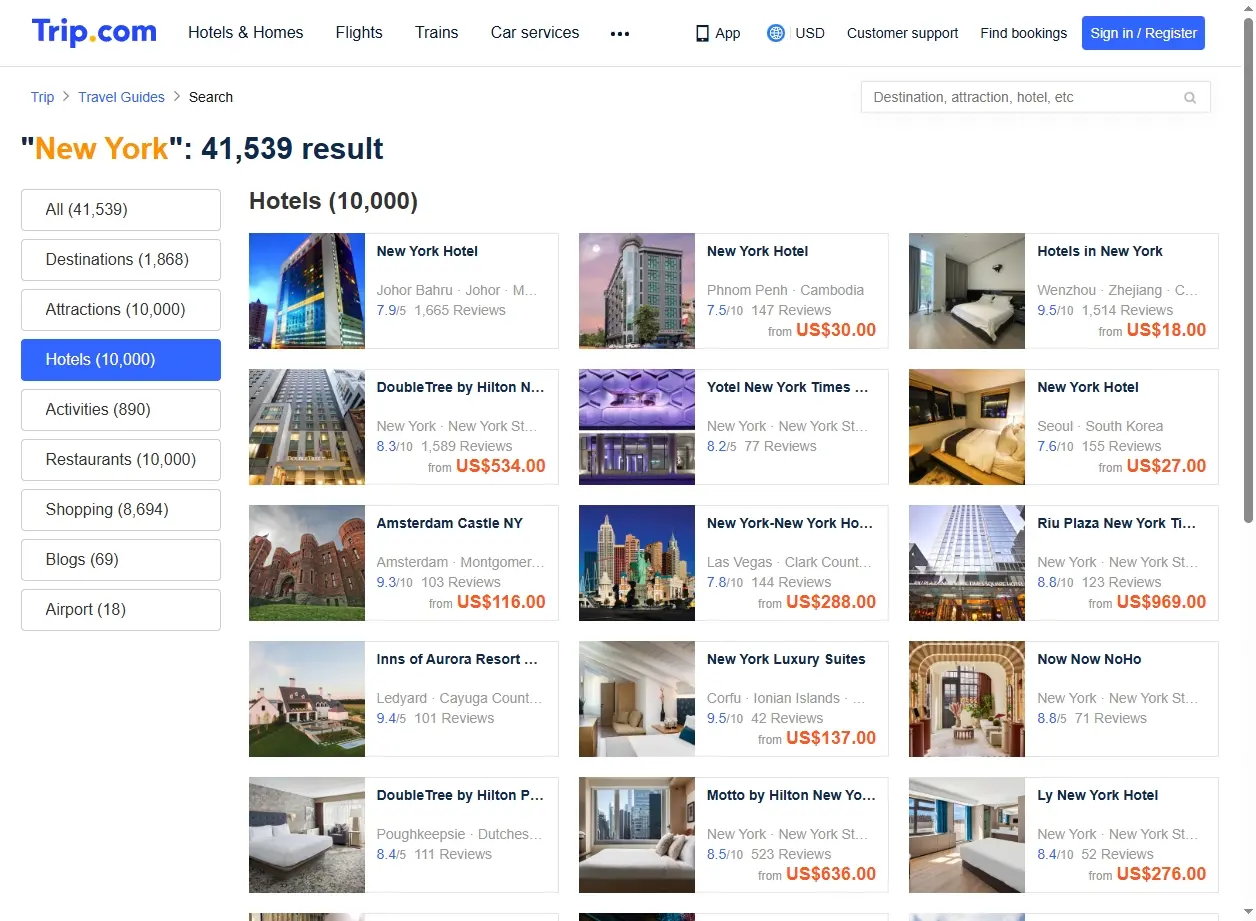This screenshot has height=921, width=1256.
Task: Open Hotels in New York Wenzhou thumbnail
Action: 967,291
